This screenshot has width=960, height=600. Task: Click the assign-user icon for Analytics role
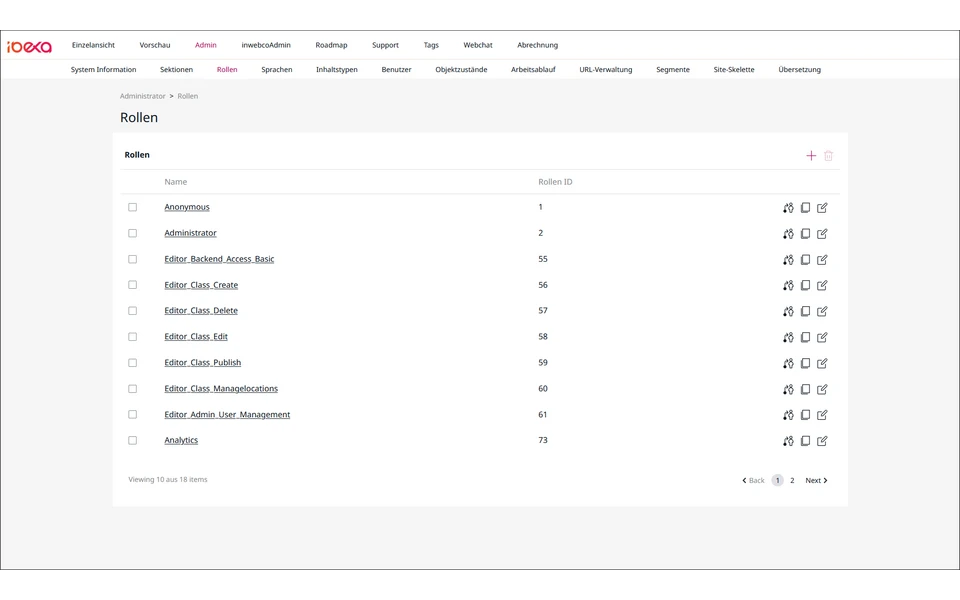pyautogui.click(x=788, y=441)
